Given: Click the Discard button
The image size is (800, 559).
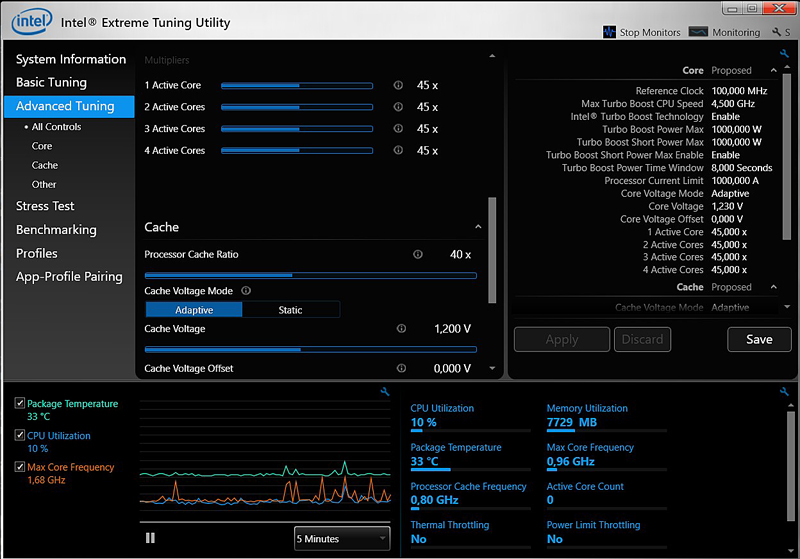Looking at the screenshot, I should (x=642, y=339).
